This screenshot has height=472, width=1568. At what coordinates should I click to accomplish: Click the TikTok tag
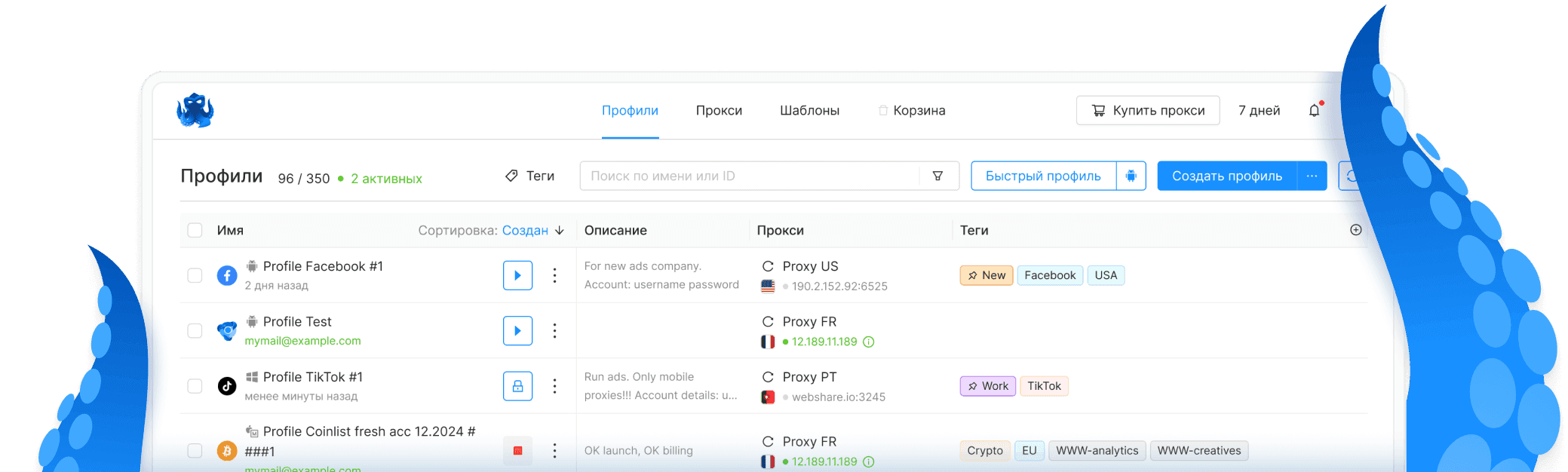pyautogui.click(x=1044, y=386)
